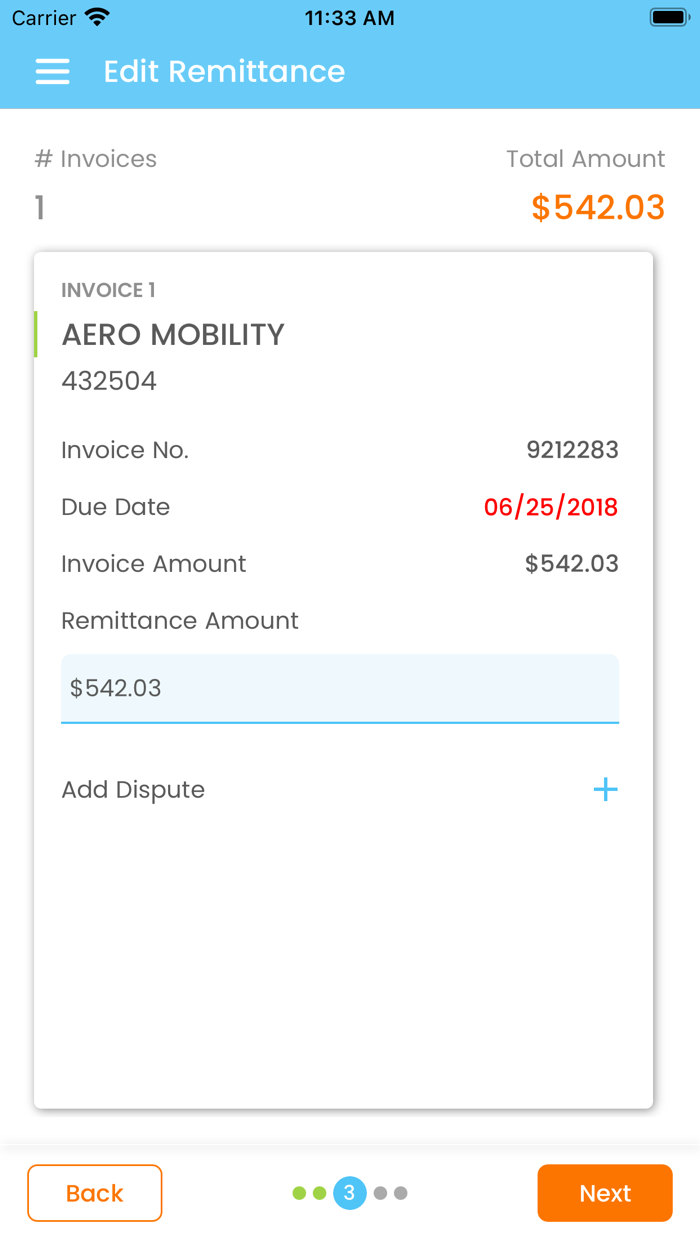The height and width of the screenshot is (1244, 700).
Task: Tap the Edit Remittance header title
Action: (224, 72)
